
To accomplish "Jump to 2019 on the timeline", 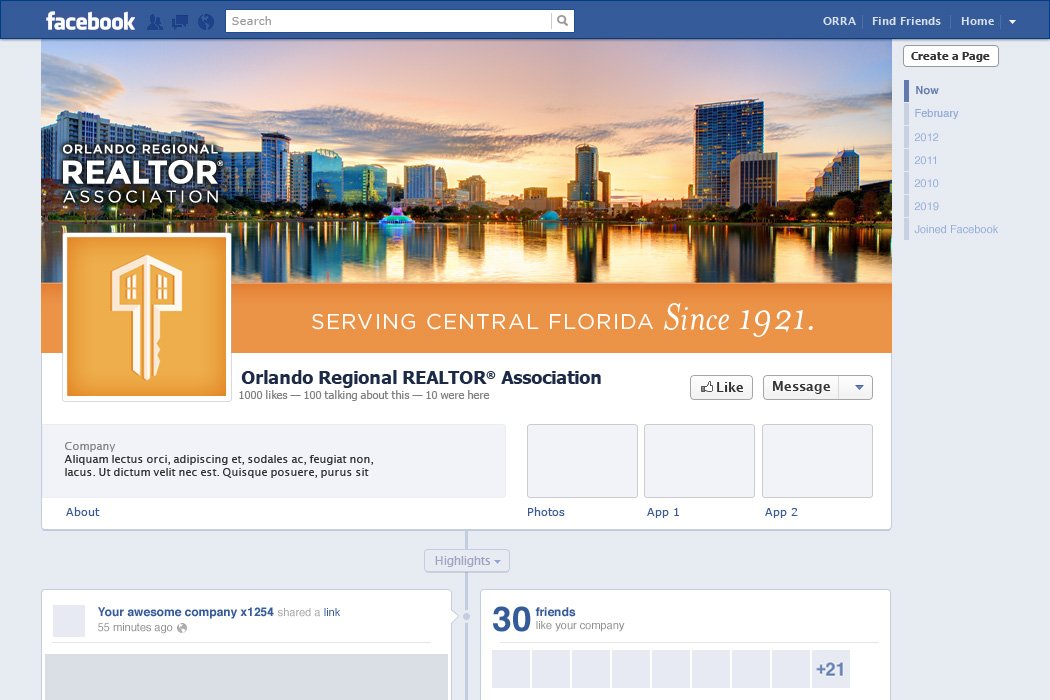I will click(926, 206).
